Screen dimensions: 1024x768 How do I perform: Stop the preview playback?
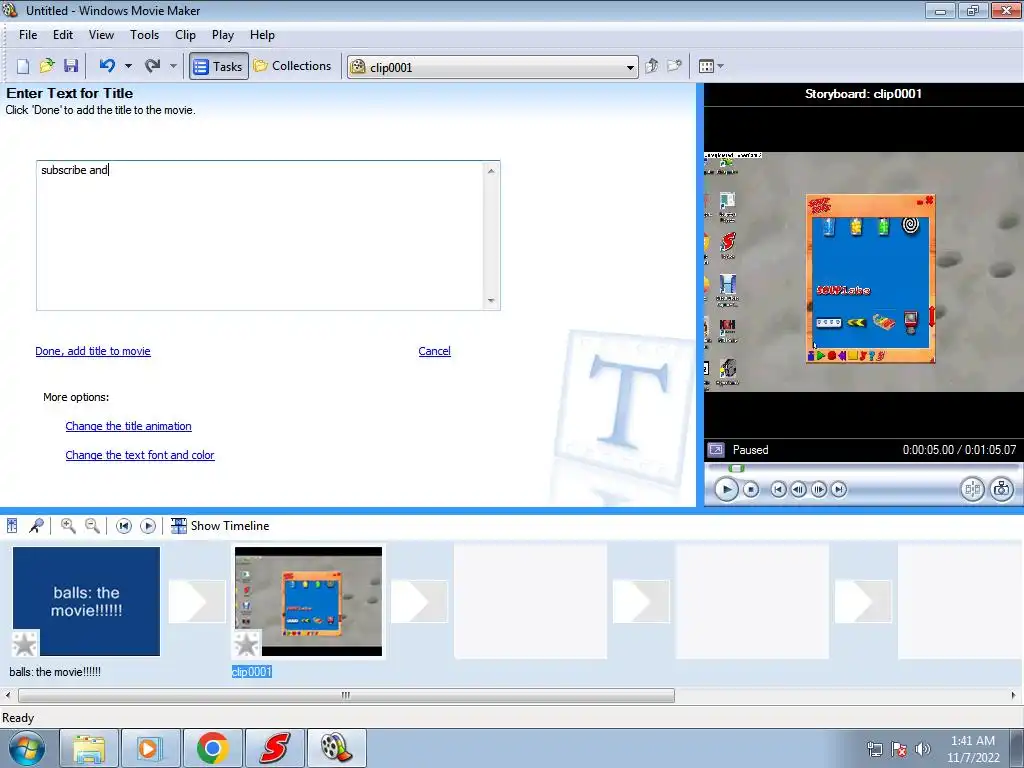(751, 489)
